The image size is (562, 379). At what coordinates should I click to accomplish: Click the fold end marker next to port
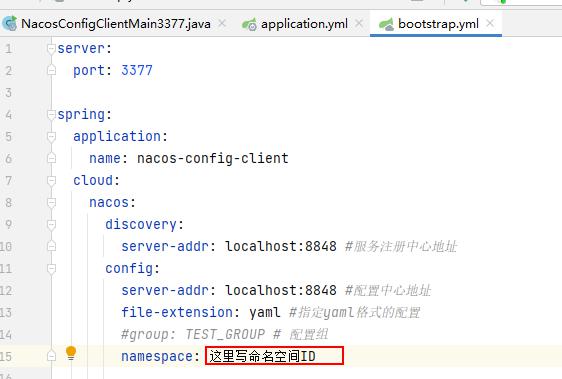click(51, 70)
